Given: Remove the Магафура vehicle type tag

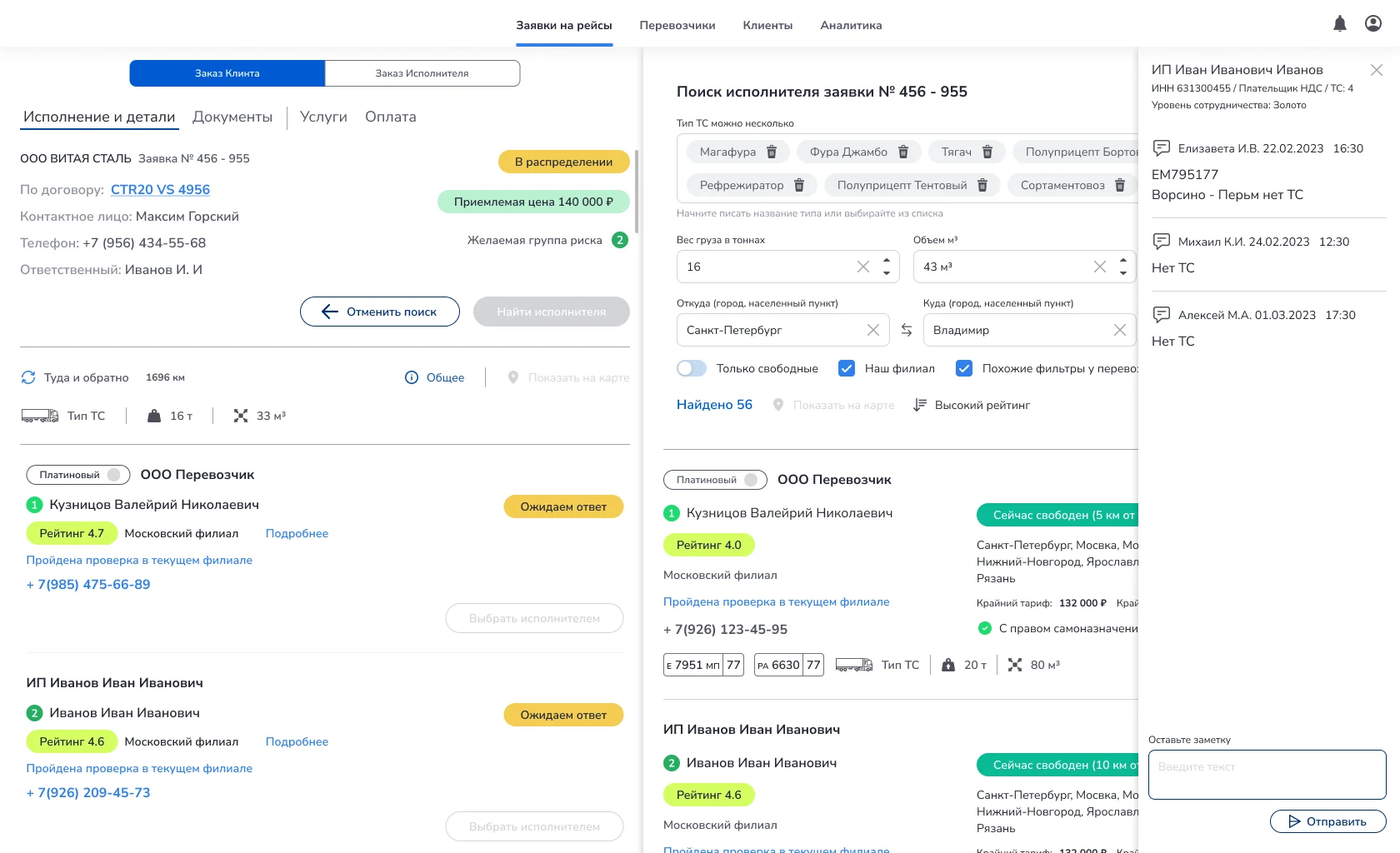Looking at the screenshot, I should (772, 152).
